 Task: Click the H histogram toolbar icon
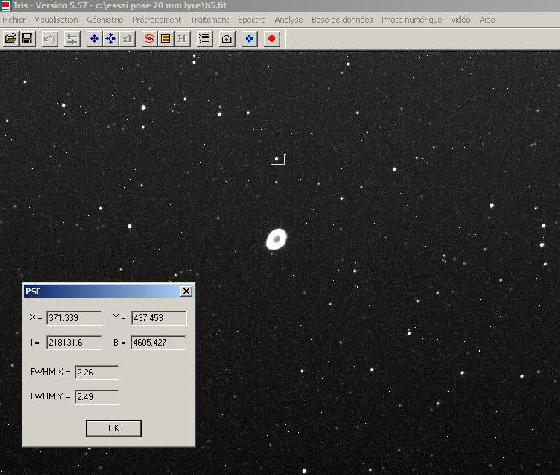(x=182, y=39)
